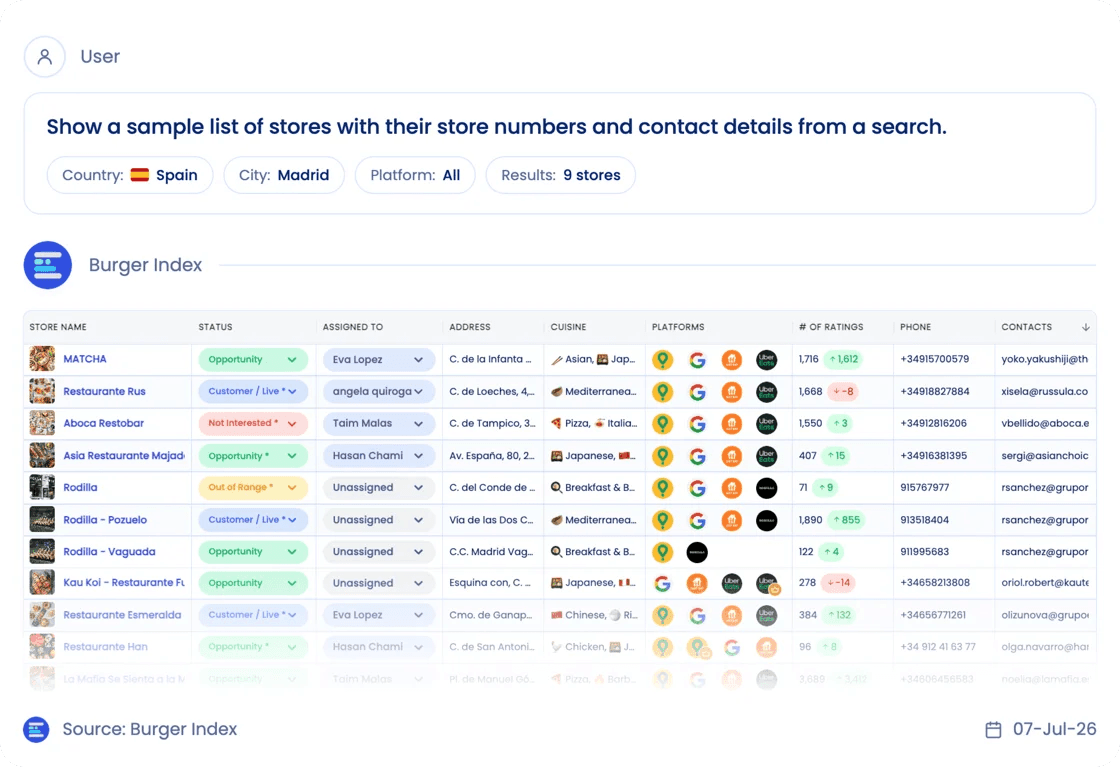Image resolution: width=1120 pixels, height=767 pixels.
Task: Click the Results: 9 stores chip
Action: pyautogui.click(x=561, y=175)
